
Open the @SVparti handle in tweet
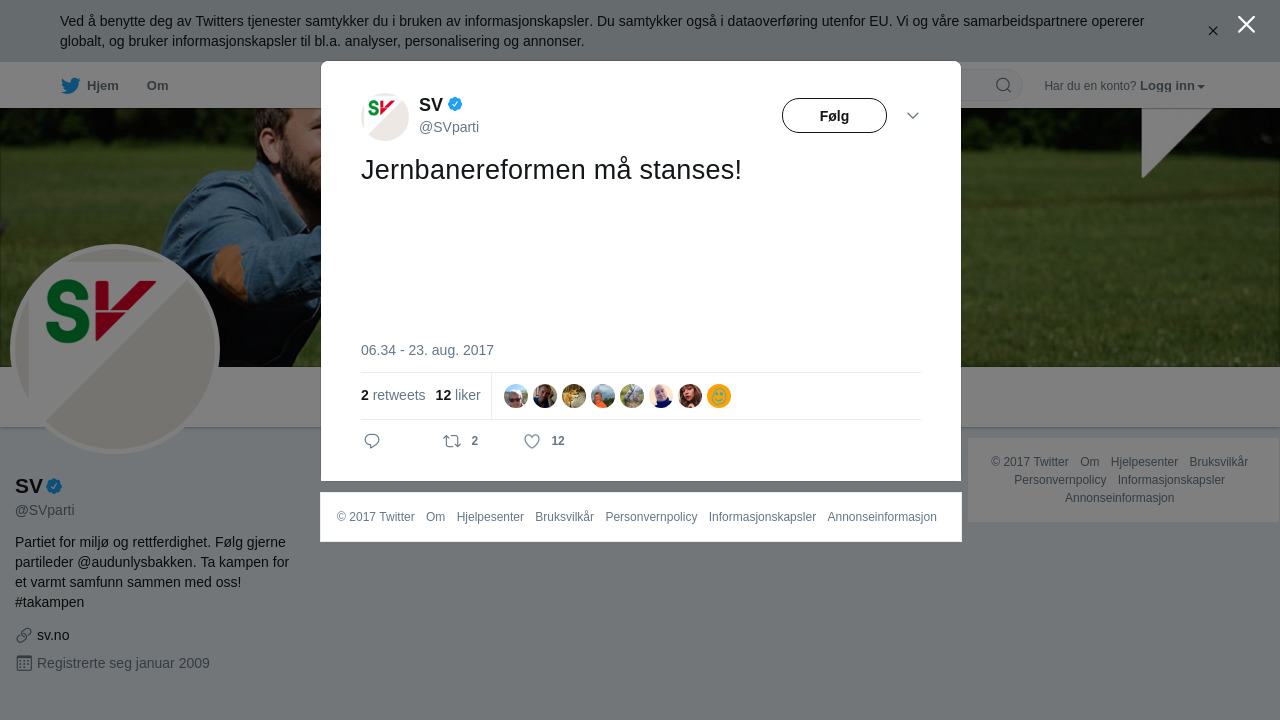coord(449,127)
